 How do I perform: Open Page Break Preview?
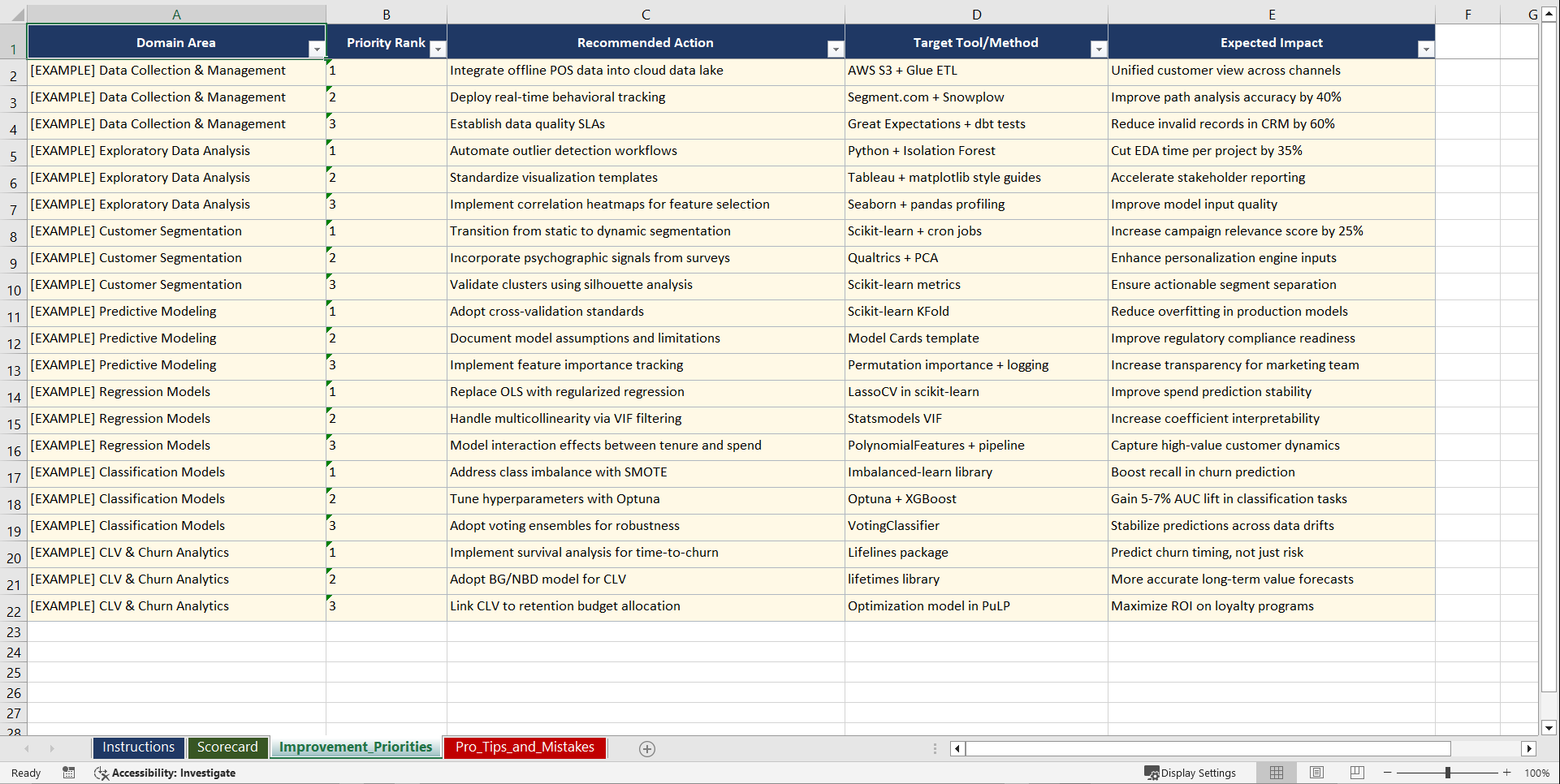[1355, 772]
